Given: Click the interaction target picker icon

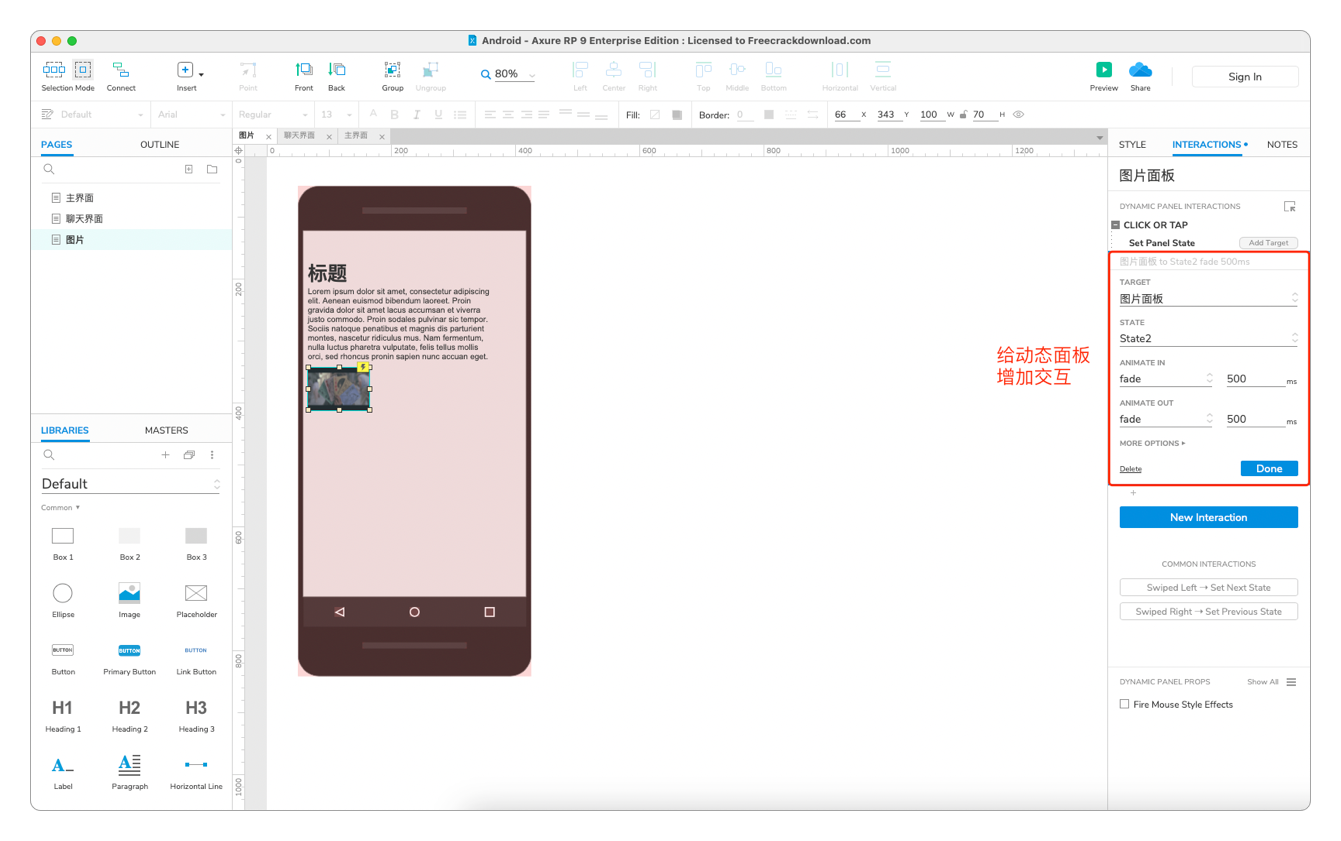Looking at the screenshot, I should tap(1290, 206).
